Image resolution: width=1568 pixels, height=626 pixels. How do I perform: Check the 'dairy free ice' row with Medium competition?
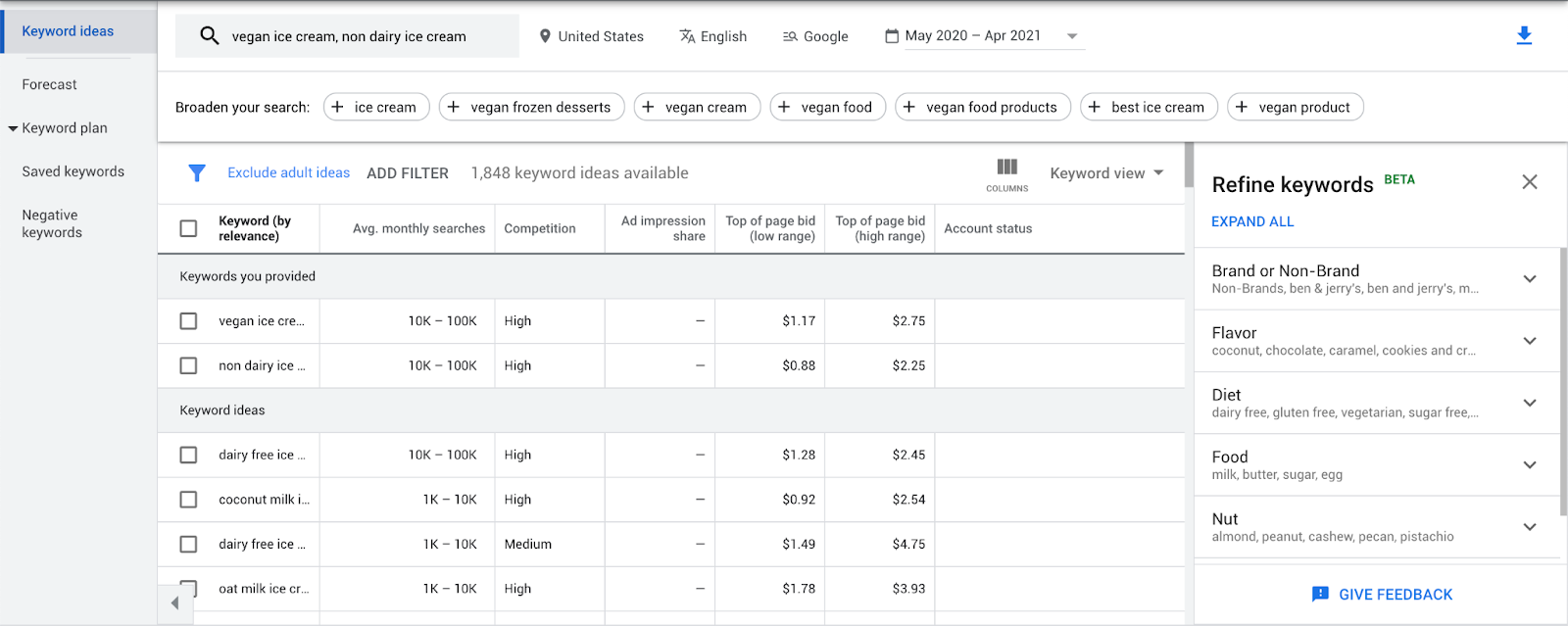(x=188, y=544)
